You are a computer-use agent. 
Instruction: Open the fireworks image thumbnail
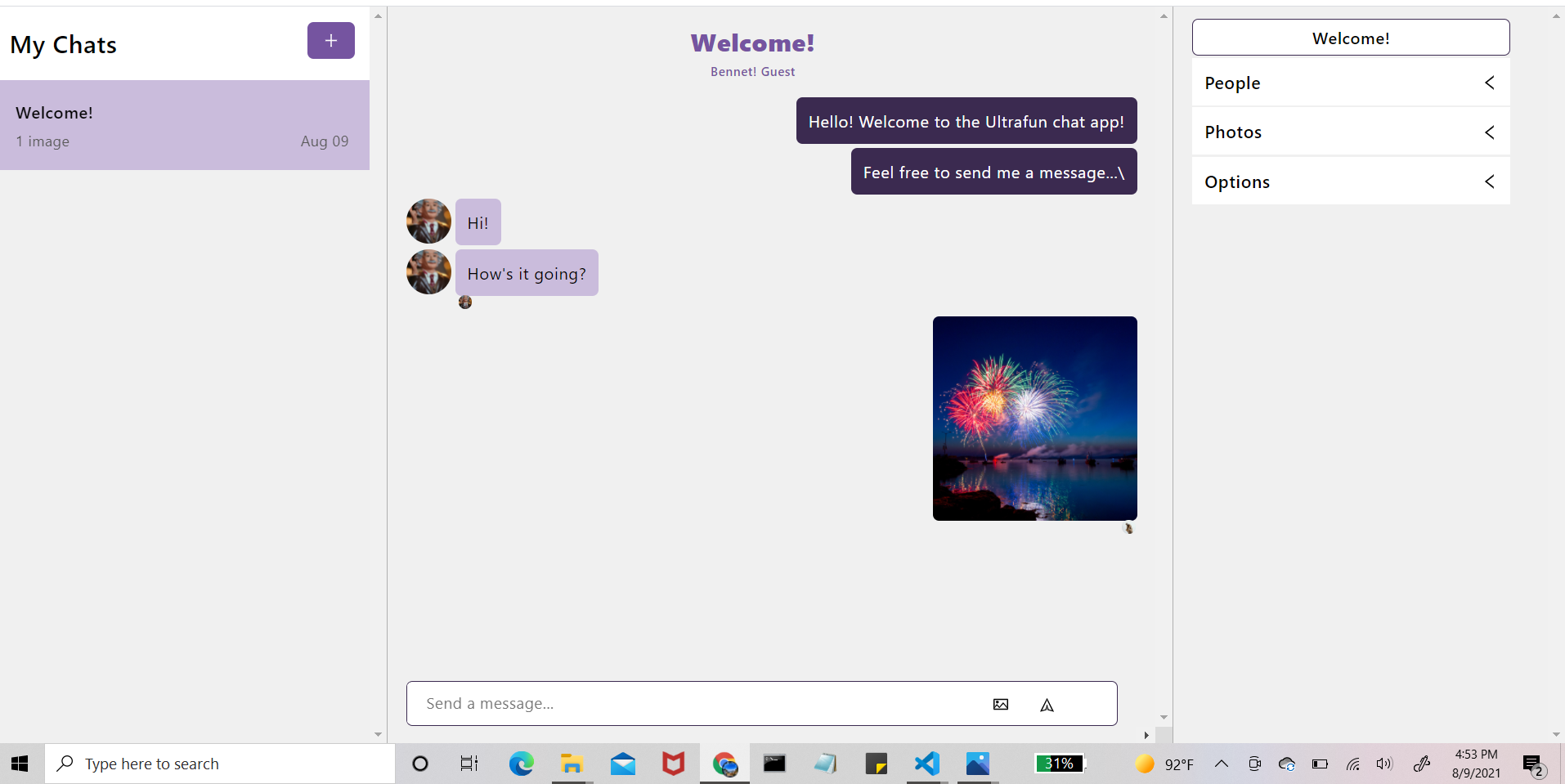(x=1035, y=419)
